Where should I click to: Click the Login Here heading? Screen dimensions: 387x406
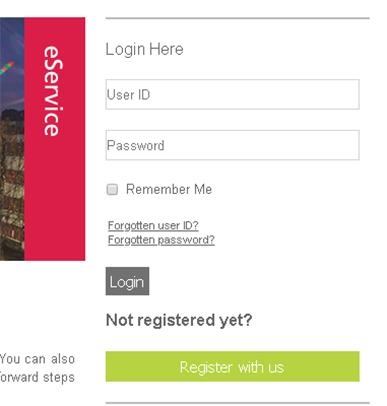click(x=144, y=49)
